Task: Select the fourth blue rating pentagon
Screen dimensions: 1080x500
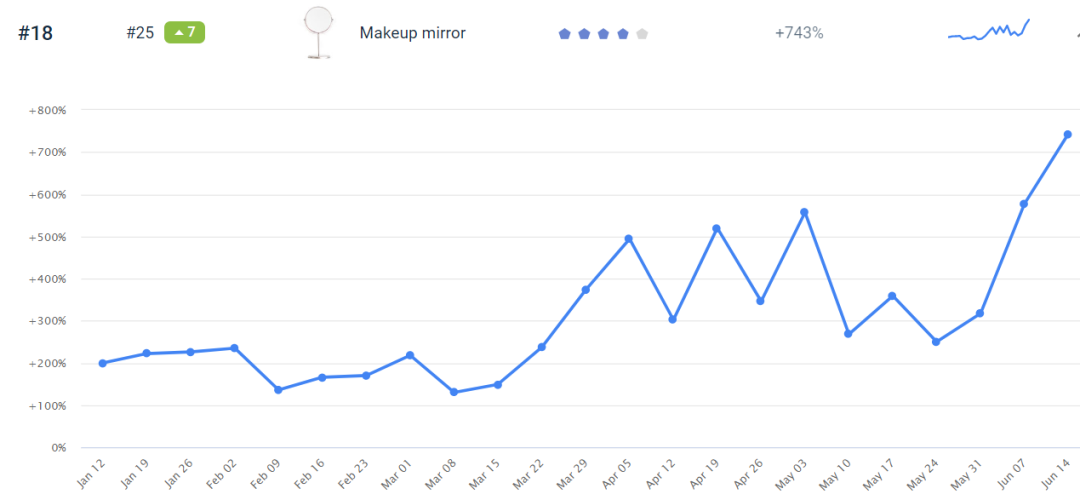Action: tap(623, 34)
